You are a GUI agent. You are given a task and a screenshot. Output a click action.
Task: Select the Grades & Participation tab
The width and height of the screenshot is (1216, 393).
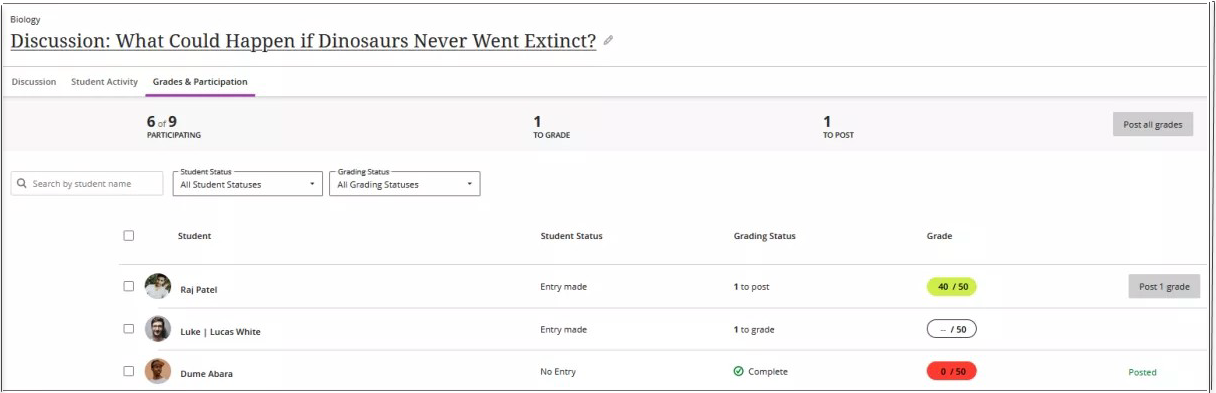click(x=200, y=82)
